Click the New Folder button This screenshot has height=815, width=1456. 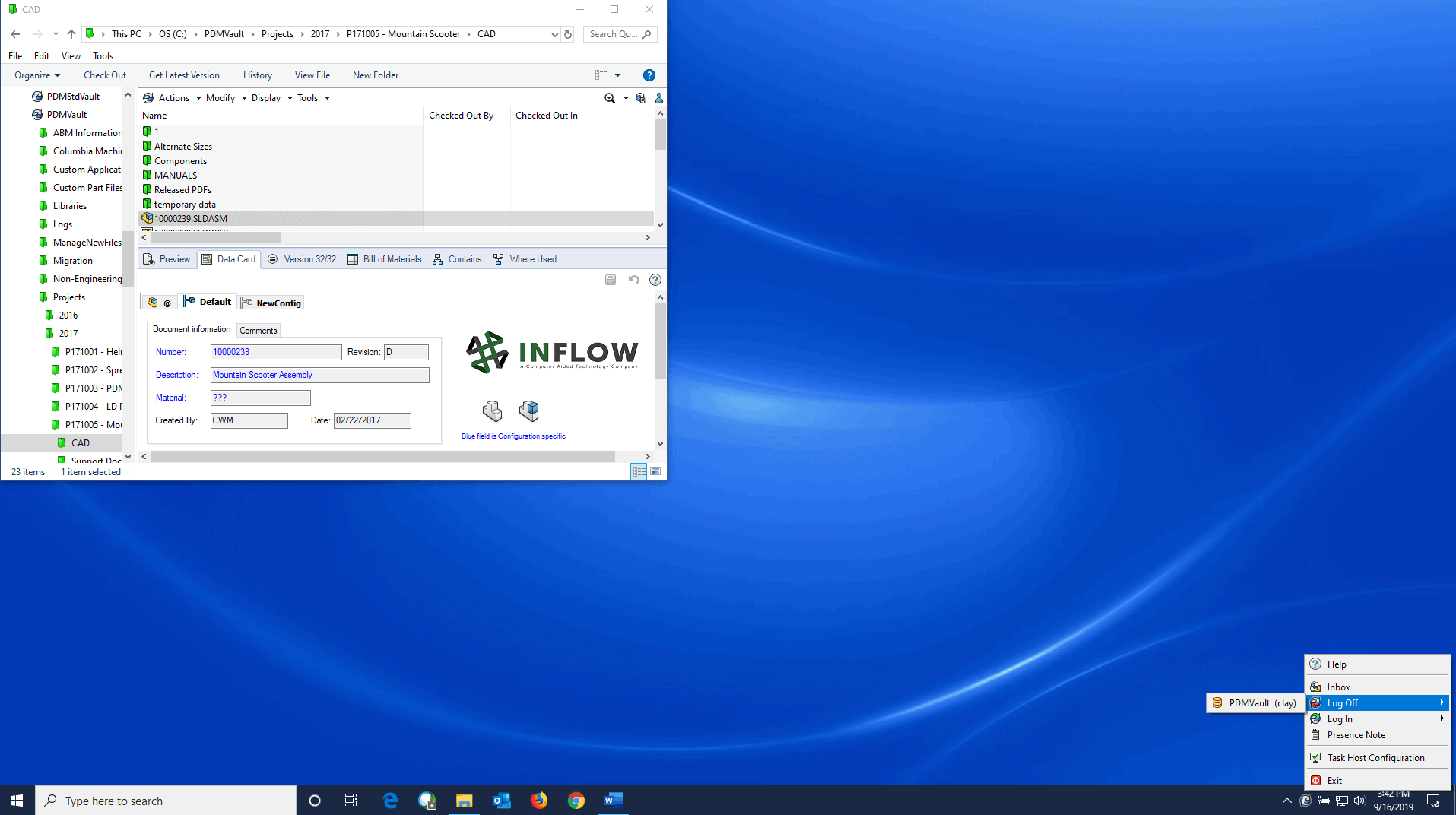376,75
